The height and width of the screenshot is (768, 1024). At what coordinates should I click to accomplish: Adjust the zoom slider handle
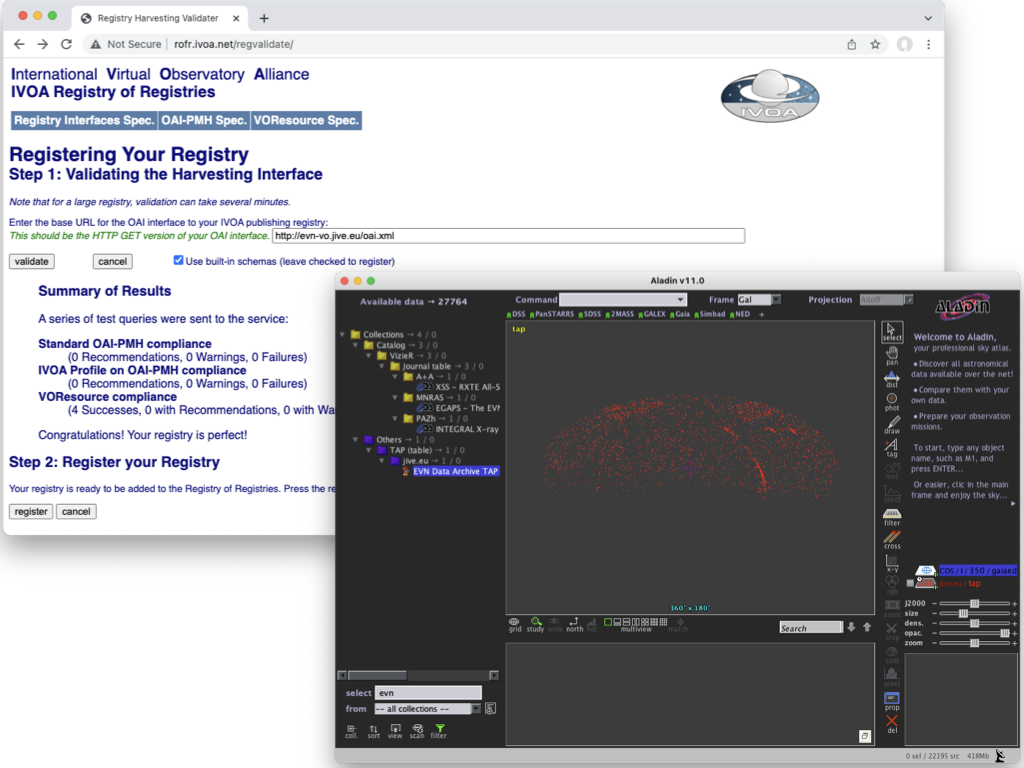coord(974,643)
